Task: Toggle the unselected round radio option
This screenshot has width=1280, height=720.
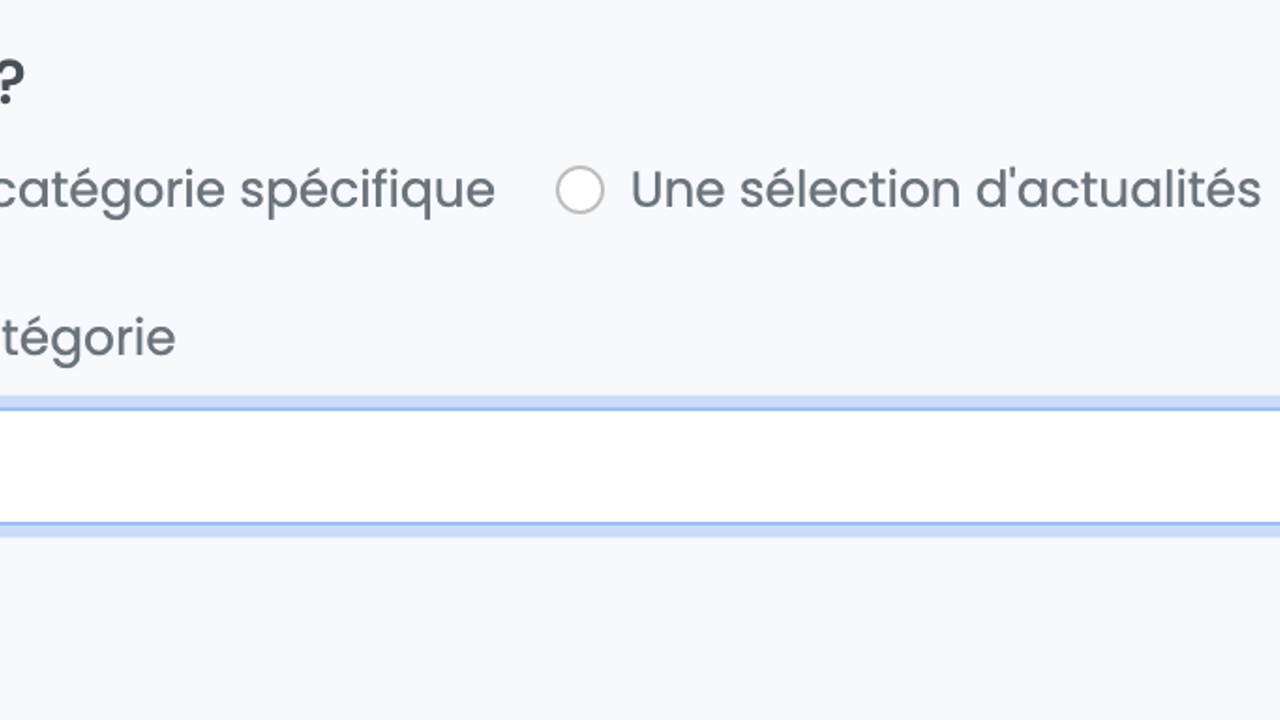Action: pyautogui.click(x=580, y=190)
